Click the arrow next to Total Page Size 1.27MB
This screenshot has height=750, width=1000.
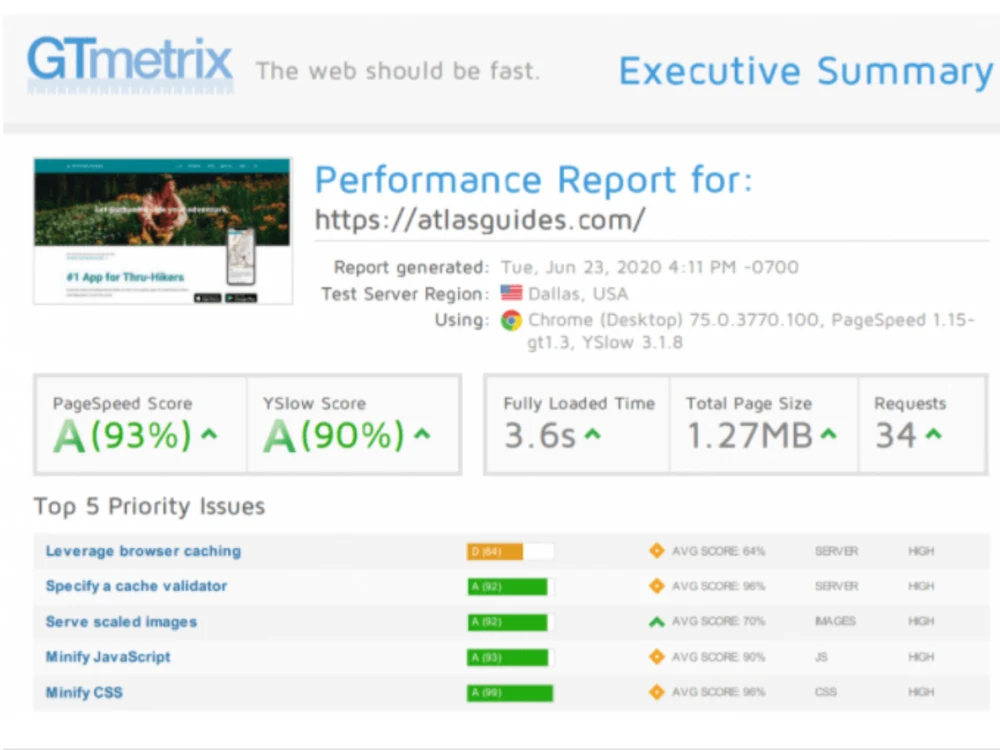coord(828,434)
